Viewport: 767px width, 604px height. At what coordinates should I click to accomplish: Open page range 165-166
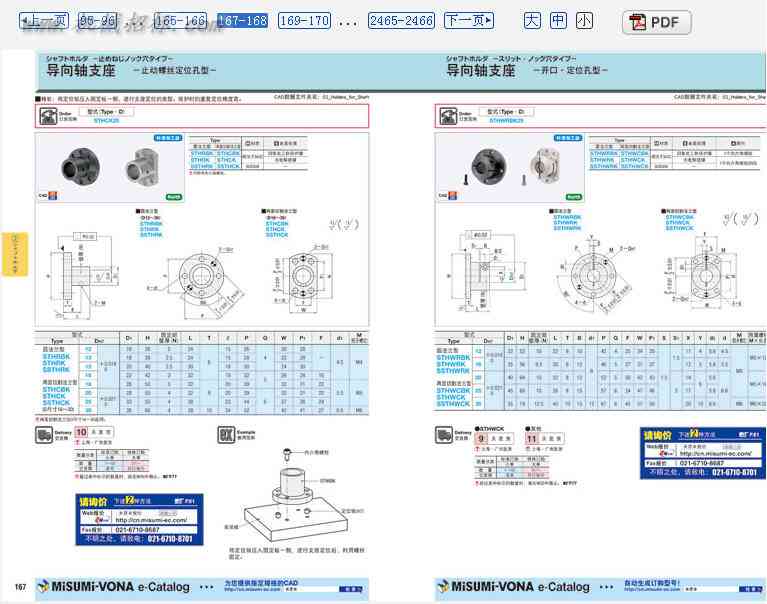(x=180, y=21)
